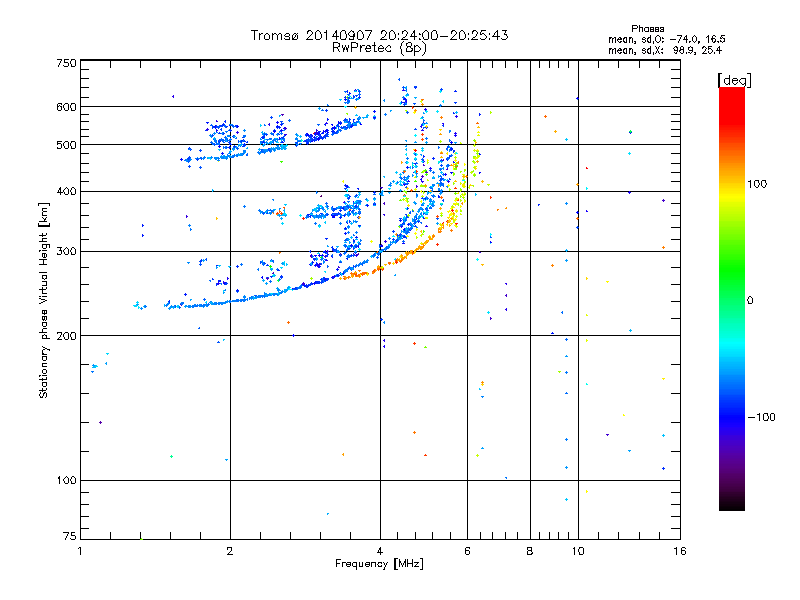The height and width of the screenshot is (600, 800).
Task: Click the '2' frequency axis tick label
Action: pos(230,551)
